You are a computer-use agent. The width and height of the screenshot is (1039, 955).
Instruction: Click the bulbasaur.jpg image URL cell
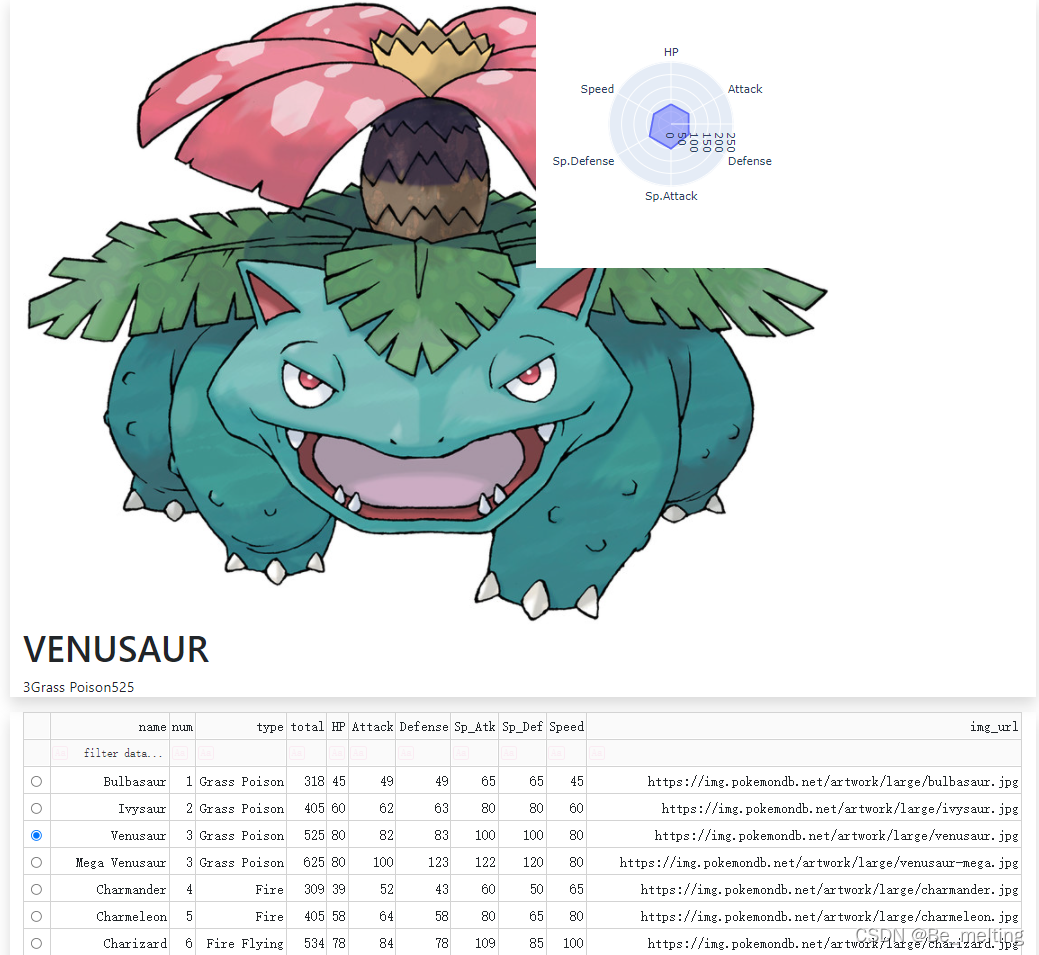pyautogui.click(x=804, y=781)
